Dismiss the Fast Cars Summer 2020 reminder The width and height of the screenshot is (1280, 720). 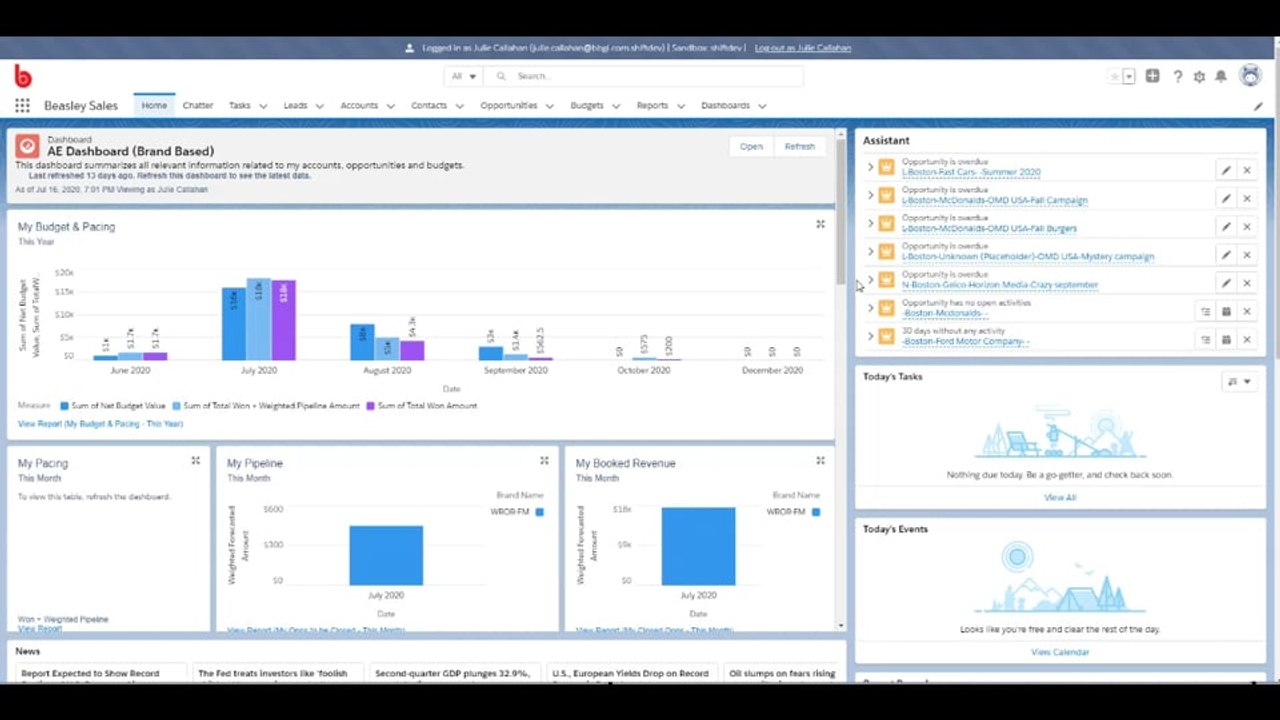point(1247,170)
